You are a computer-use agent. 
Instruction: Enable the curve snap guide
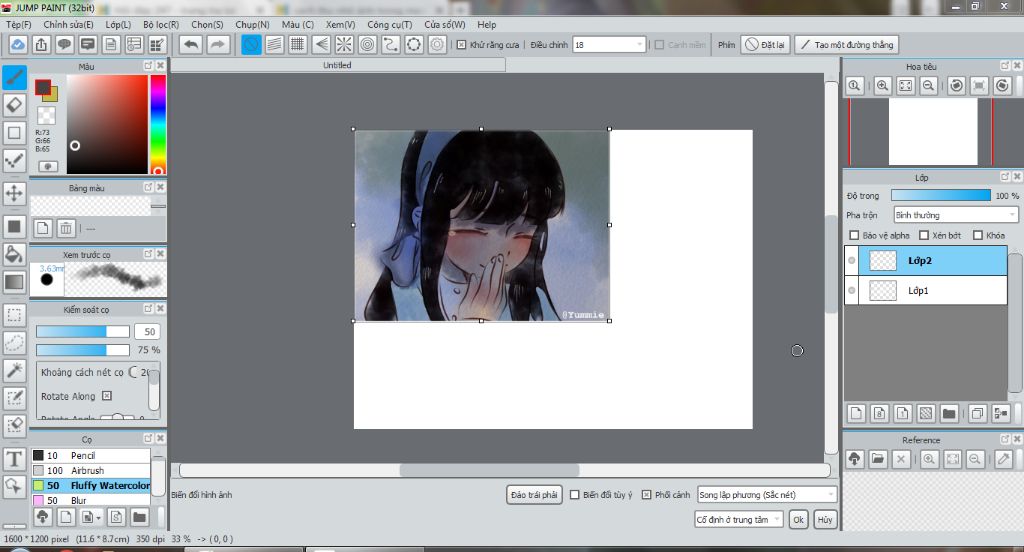pyautogui.click(x=391, y=44)
